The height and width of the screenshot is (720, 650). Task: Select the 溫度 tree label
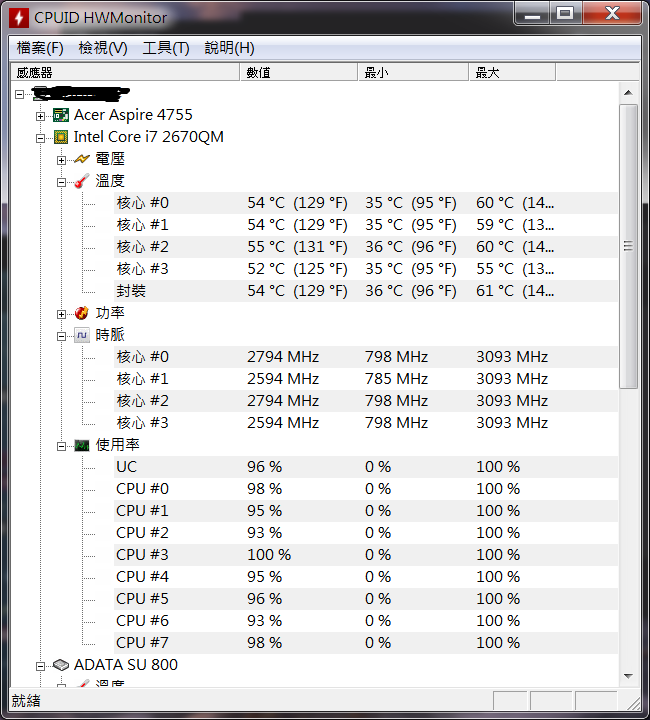(x=110, y=181)
